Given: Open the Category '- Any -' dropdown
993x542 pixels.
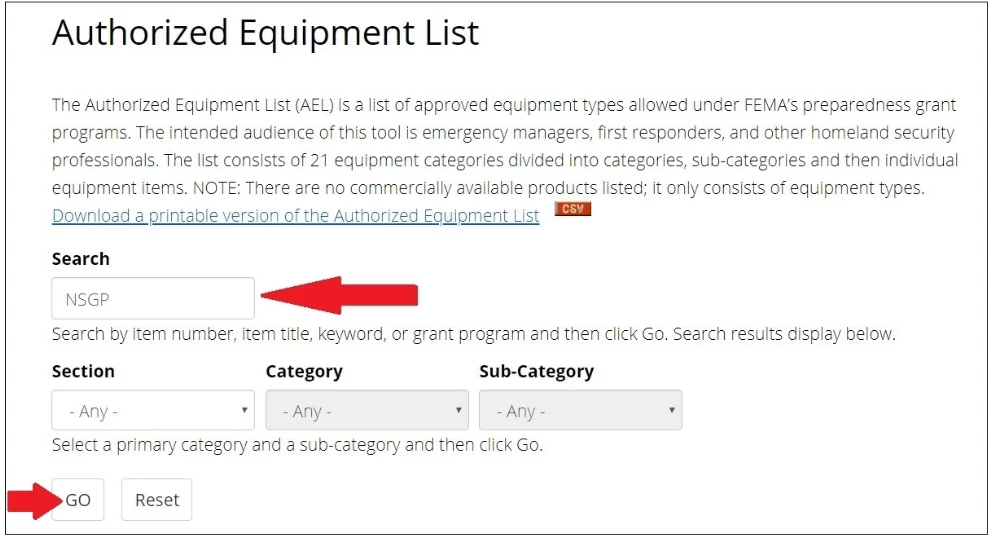Looking at the screenshot, I should [367, 410].
